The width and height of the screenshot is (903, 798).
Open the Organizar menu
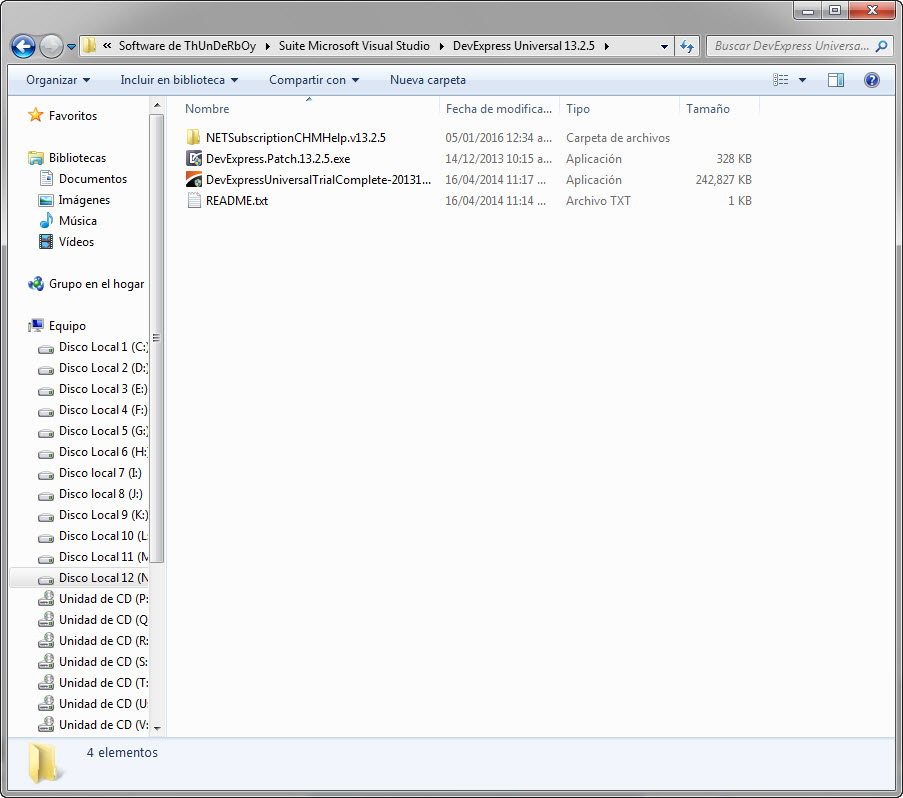coord(58,80)
